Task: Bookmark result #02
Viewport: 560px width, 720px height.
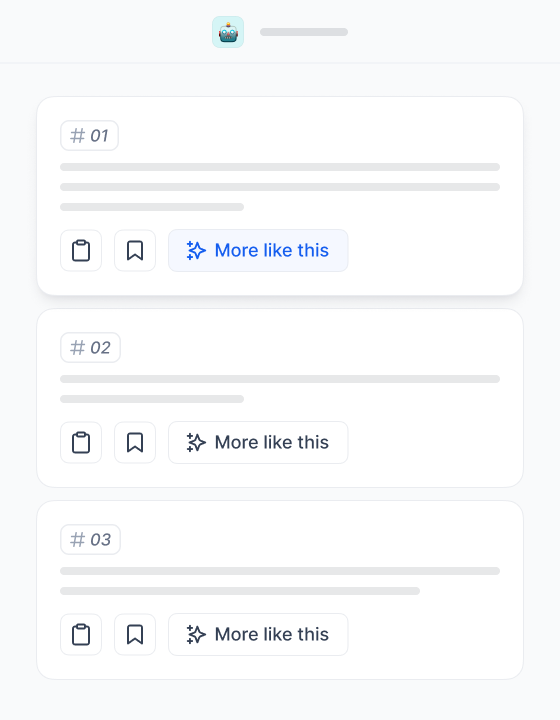Action: click(x=135, y=443)
